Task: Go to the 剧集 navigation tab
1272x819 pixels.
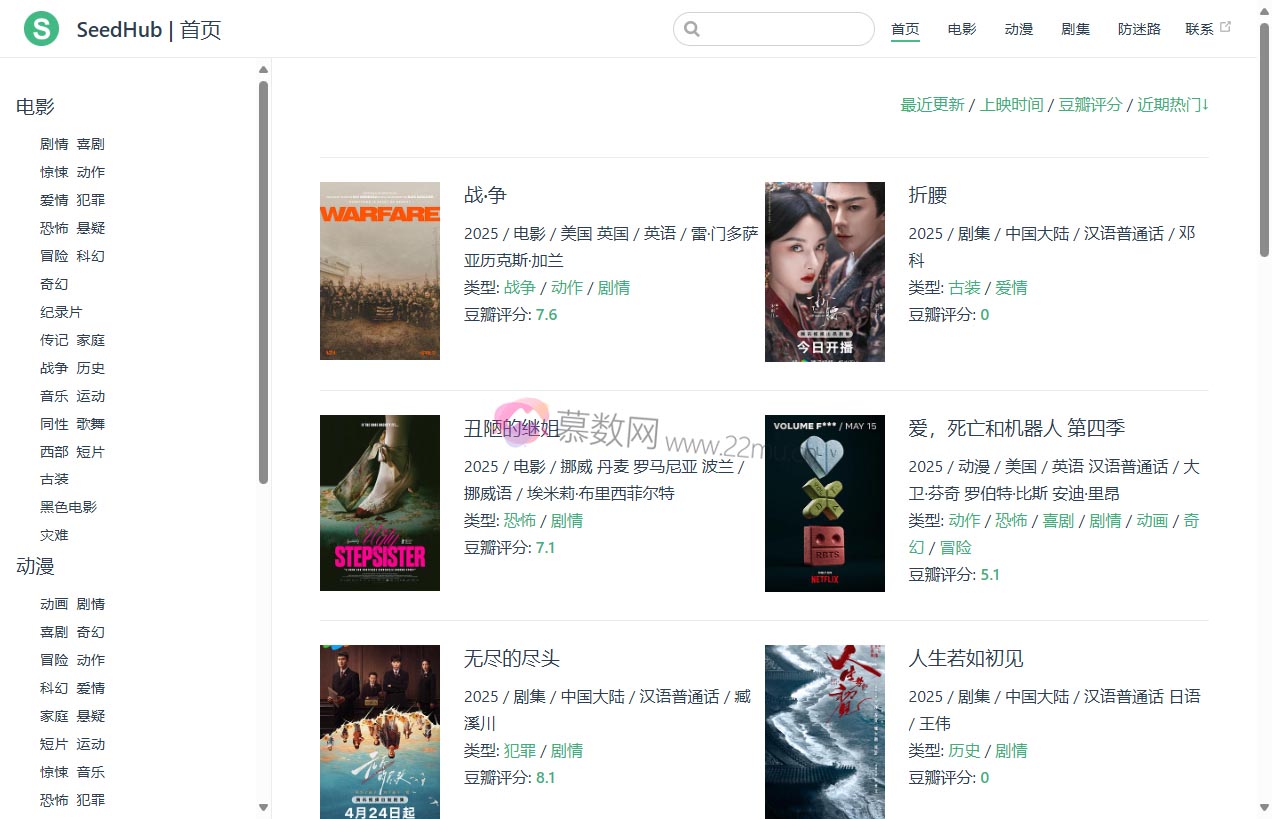Action: coord(1075,29)
